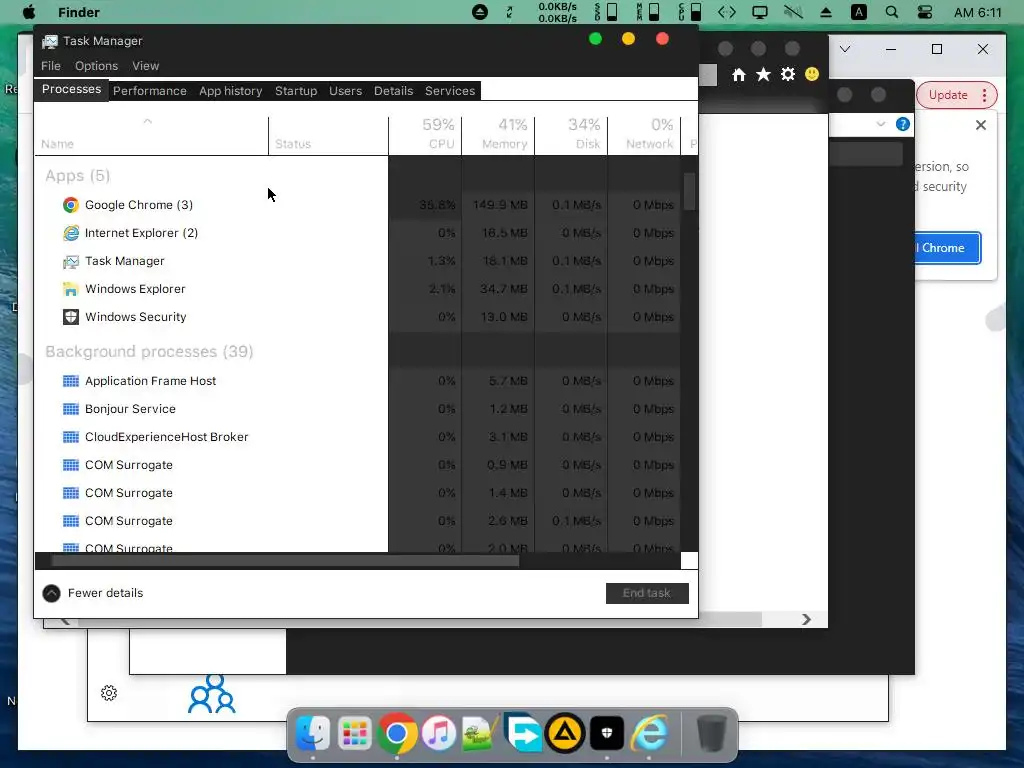This screenshot has height=768, width=1024.
Task: Open the View menu in Task Manager
Action: coord(145,66)
